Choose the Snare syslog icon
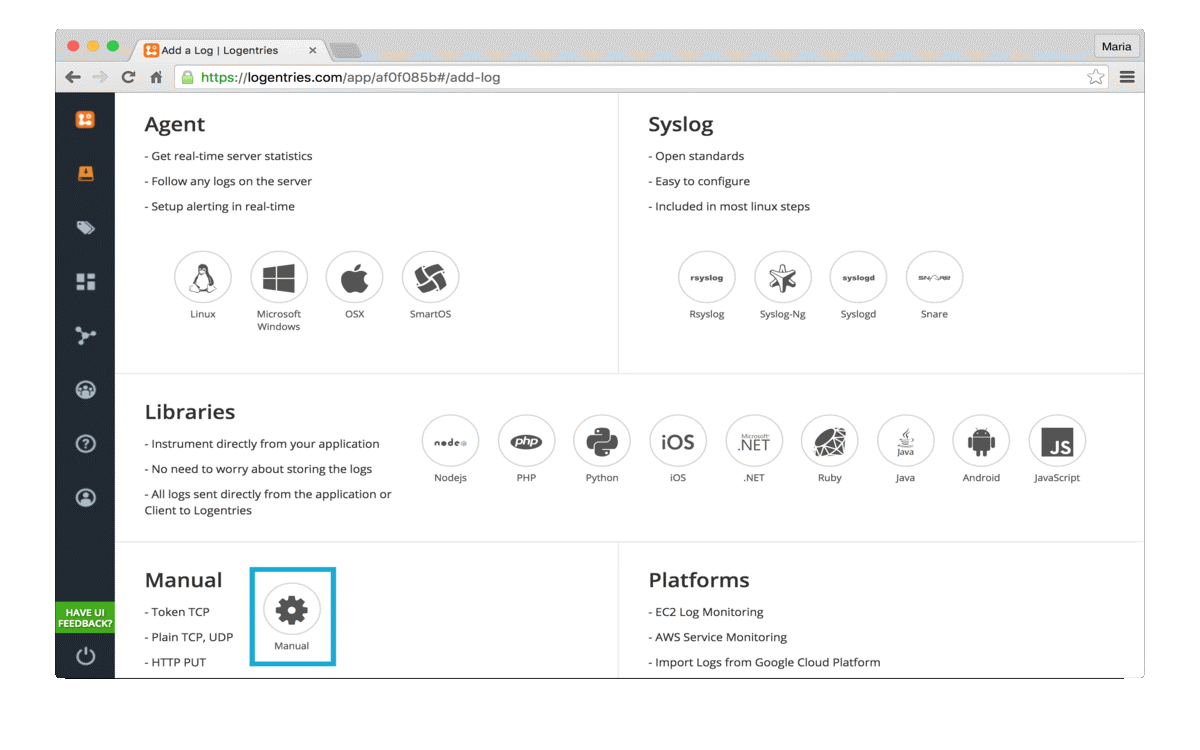This screenshot has width=1200, height=750. coord(934,278)
